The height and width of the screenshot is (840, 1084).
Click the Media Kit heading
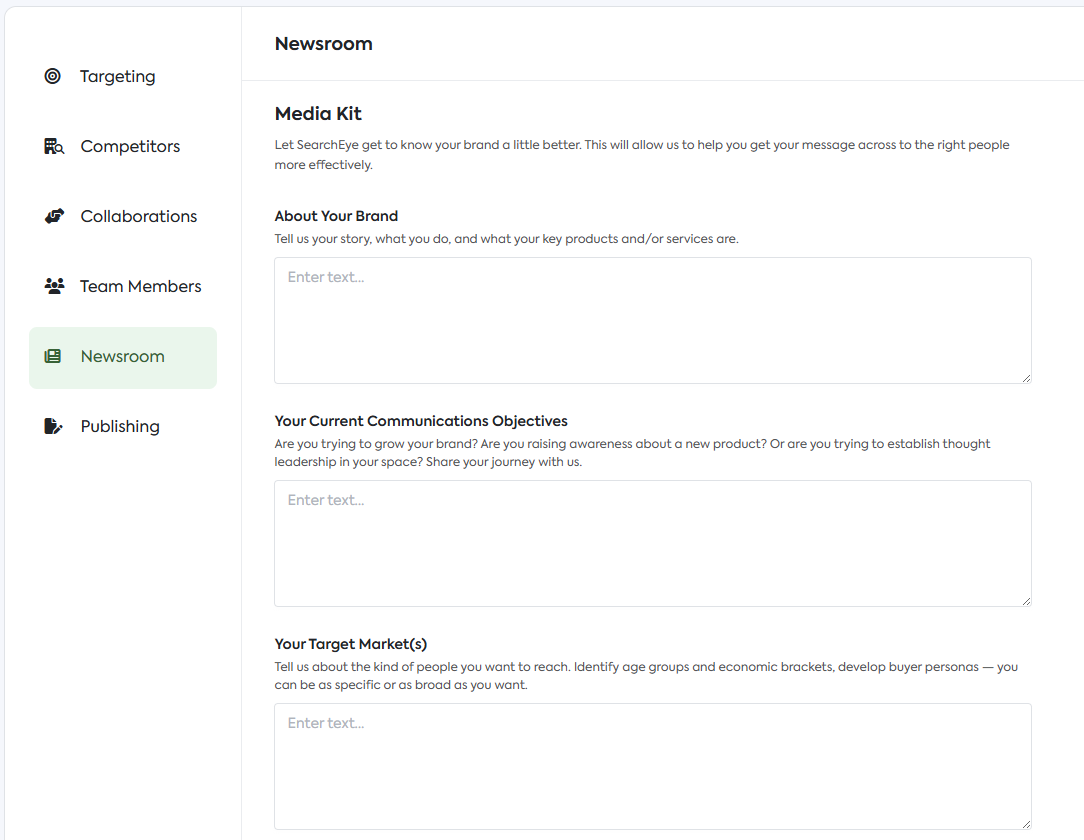[318, 114]
